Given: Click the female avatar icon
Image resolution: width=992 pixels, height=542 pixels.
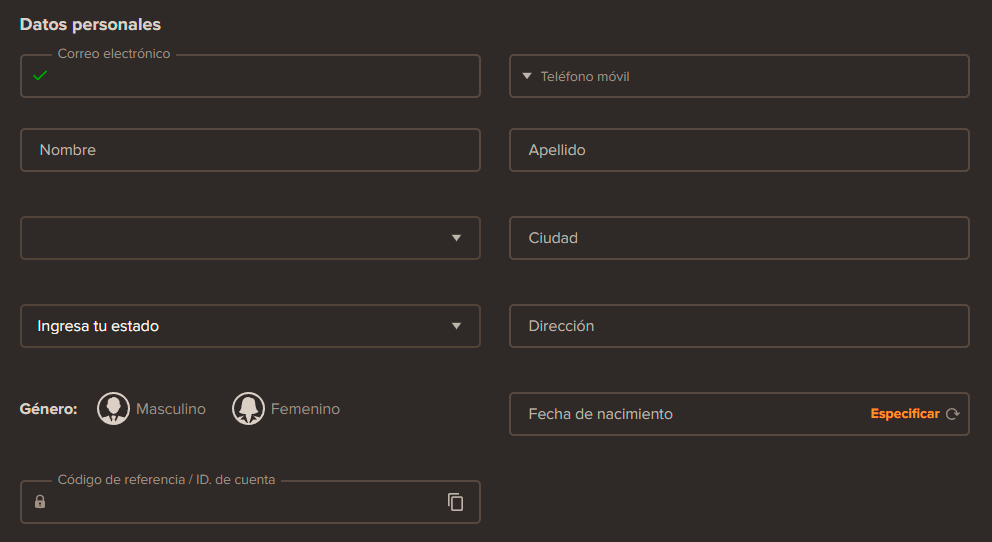Looking at the screenshot, I should pos(248,409).
